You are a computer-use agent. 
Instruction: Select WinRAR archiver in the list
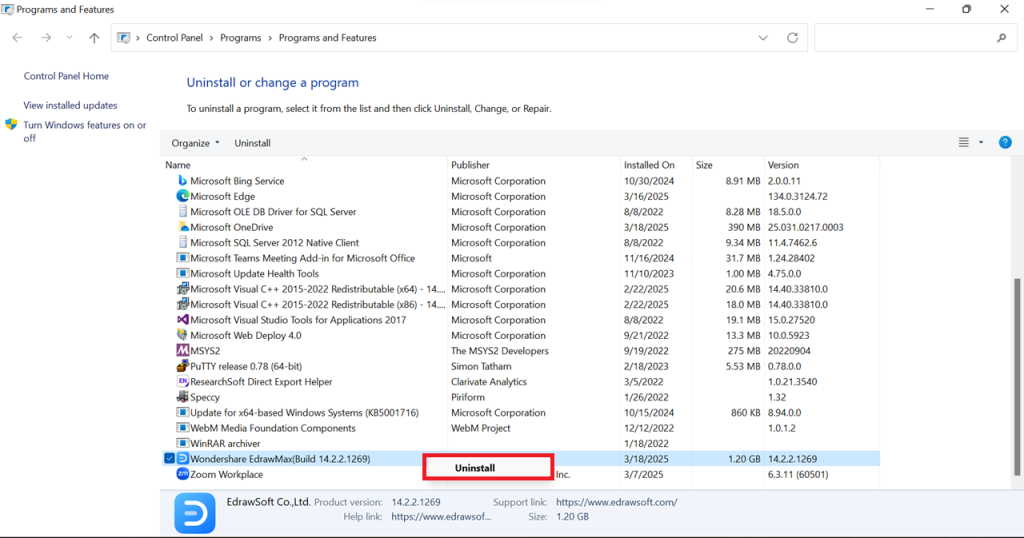tap(225, 443)
